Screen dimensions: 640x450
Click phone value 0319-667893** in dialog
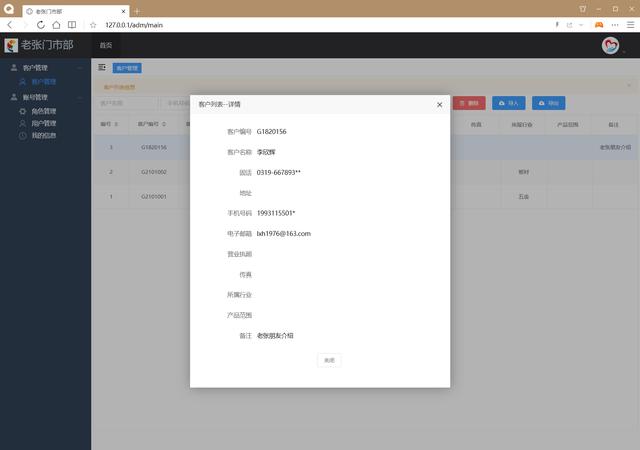[x=278, y=172]
